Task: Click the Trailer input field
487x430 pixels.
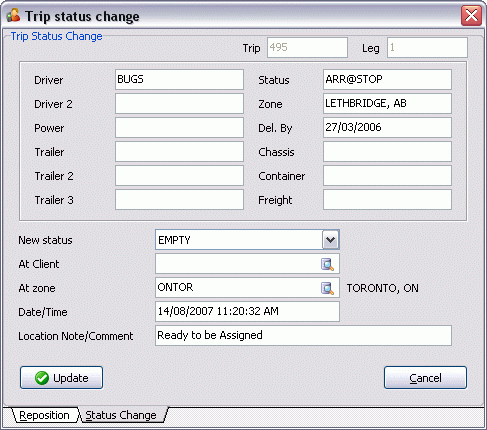Action: point(179,151)
